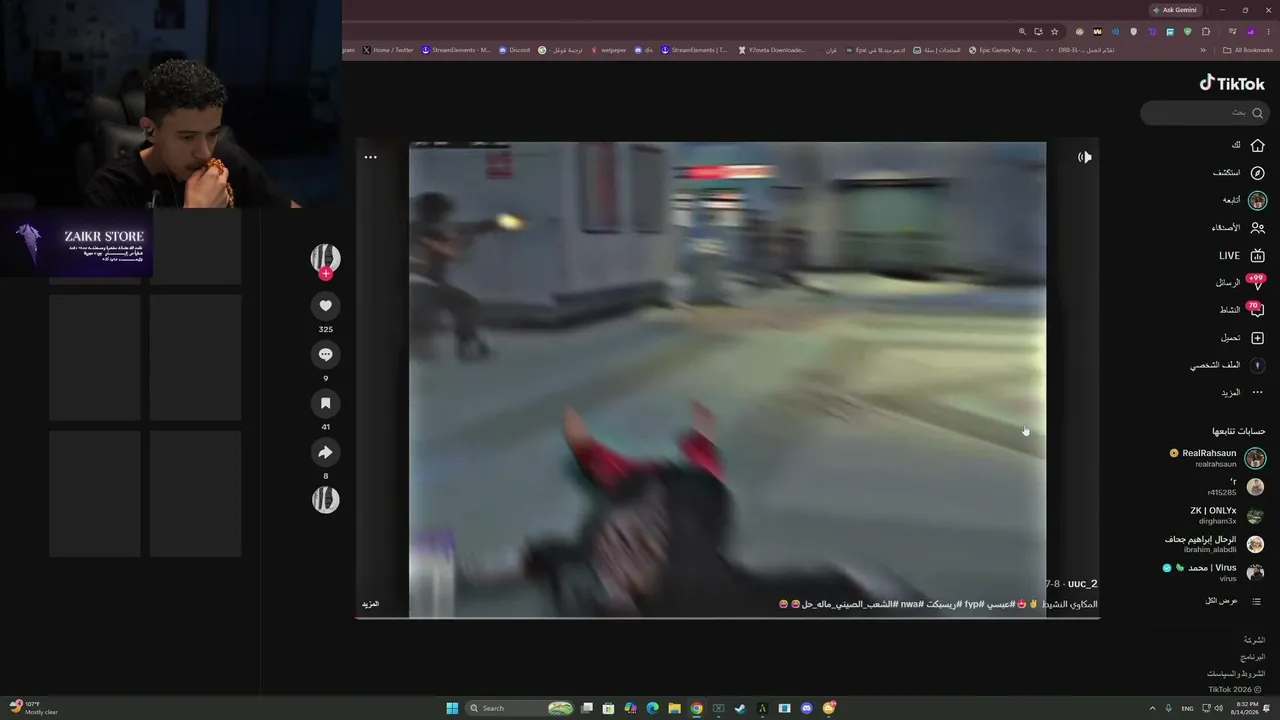
Task: Open File Explorer from the taskbar
Action: pyautogui.click(x=674, y=708)
